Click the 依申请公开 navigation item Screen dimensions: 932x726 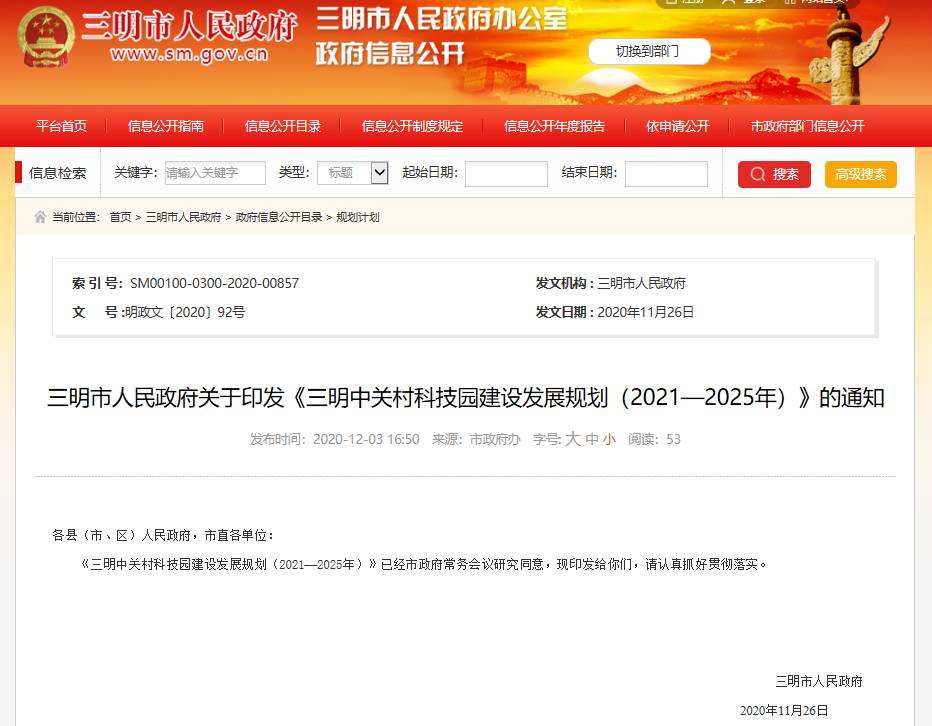coord(677,126)
